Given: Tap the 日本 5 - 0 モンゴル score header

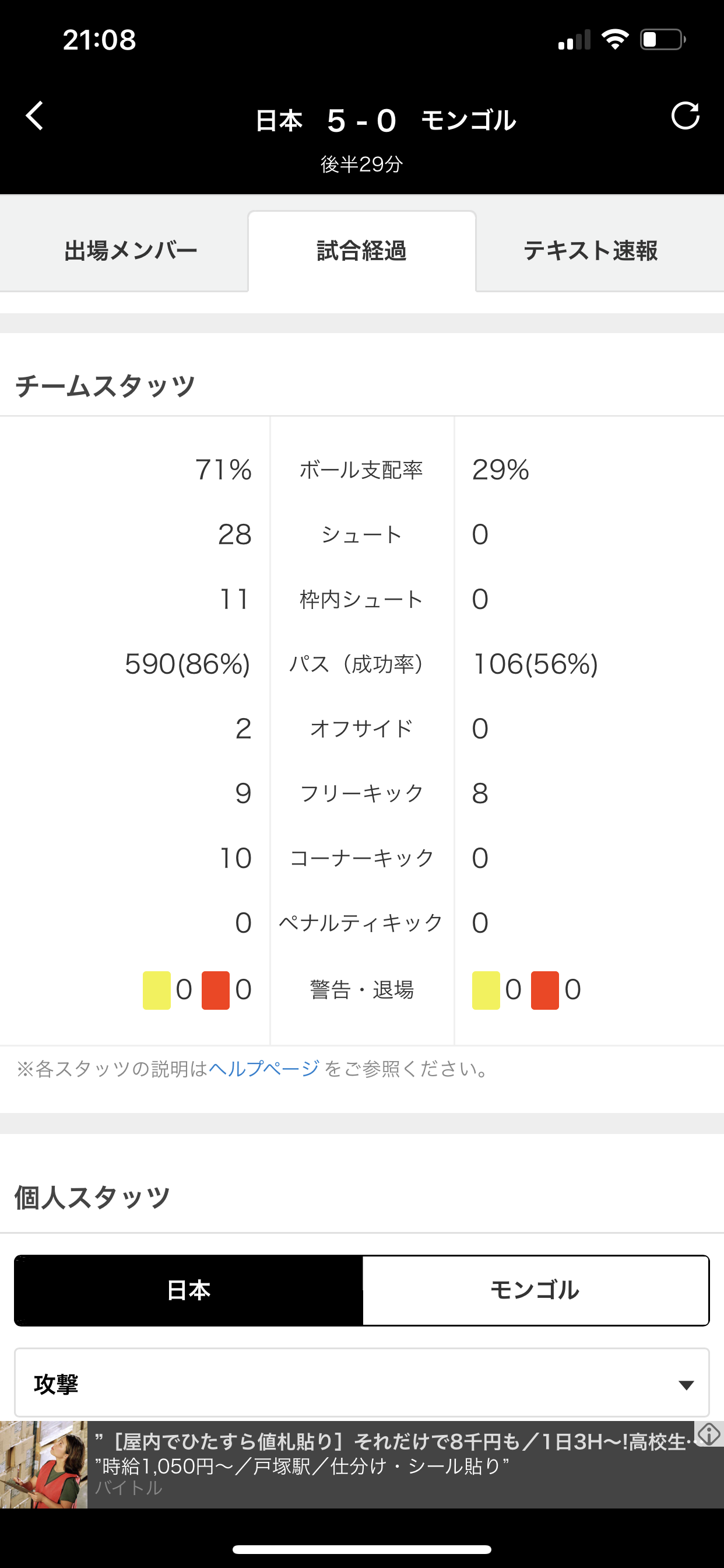Looking at the screenshot, I should [386, 121].
